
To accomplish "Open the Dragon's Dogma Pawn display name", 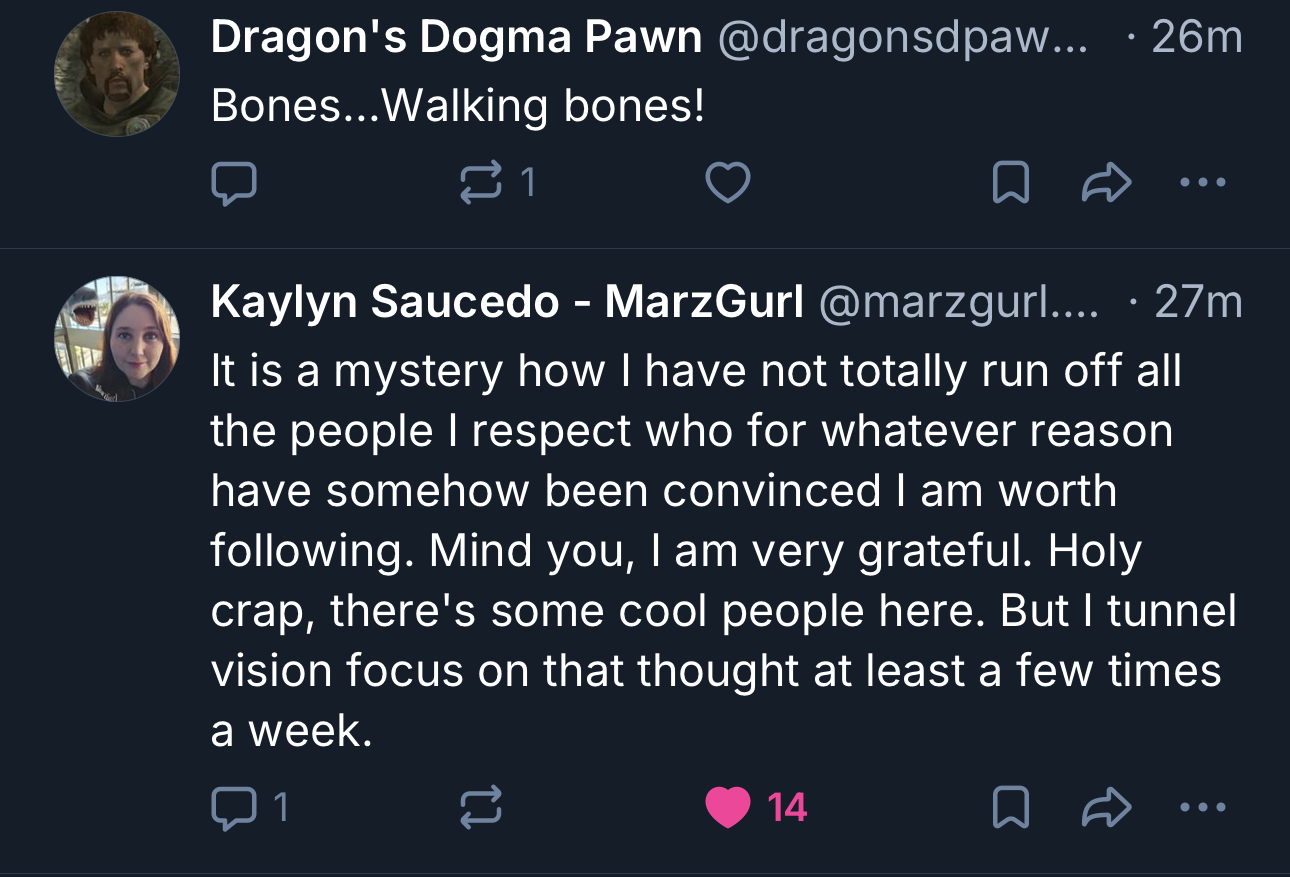I will click(x=456, y=38).
